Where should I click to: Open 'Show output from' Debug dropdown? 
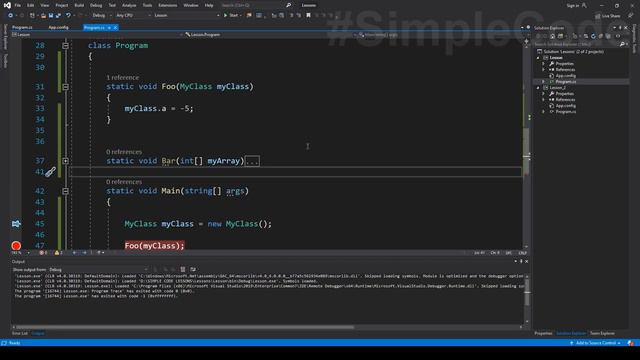[x=98, y=270]
